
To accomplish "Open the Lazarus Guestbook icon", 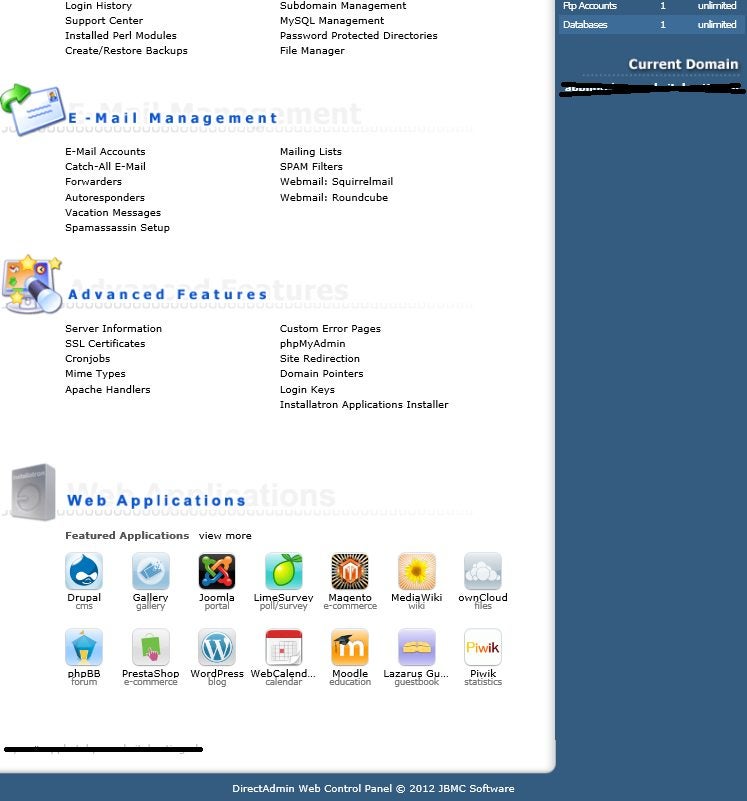I will pyautogui.click(x=416, y=647).
